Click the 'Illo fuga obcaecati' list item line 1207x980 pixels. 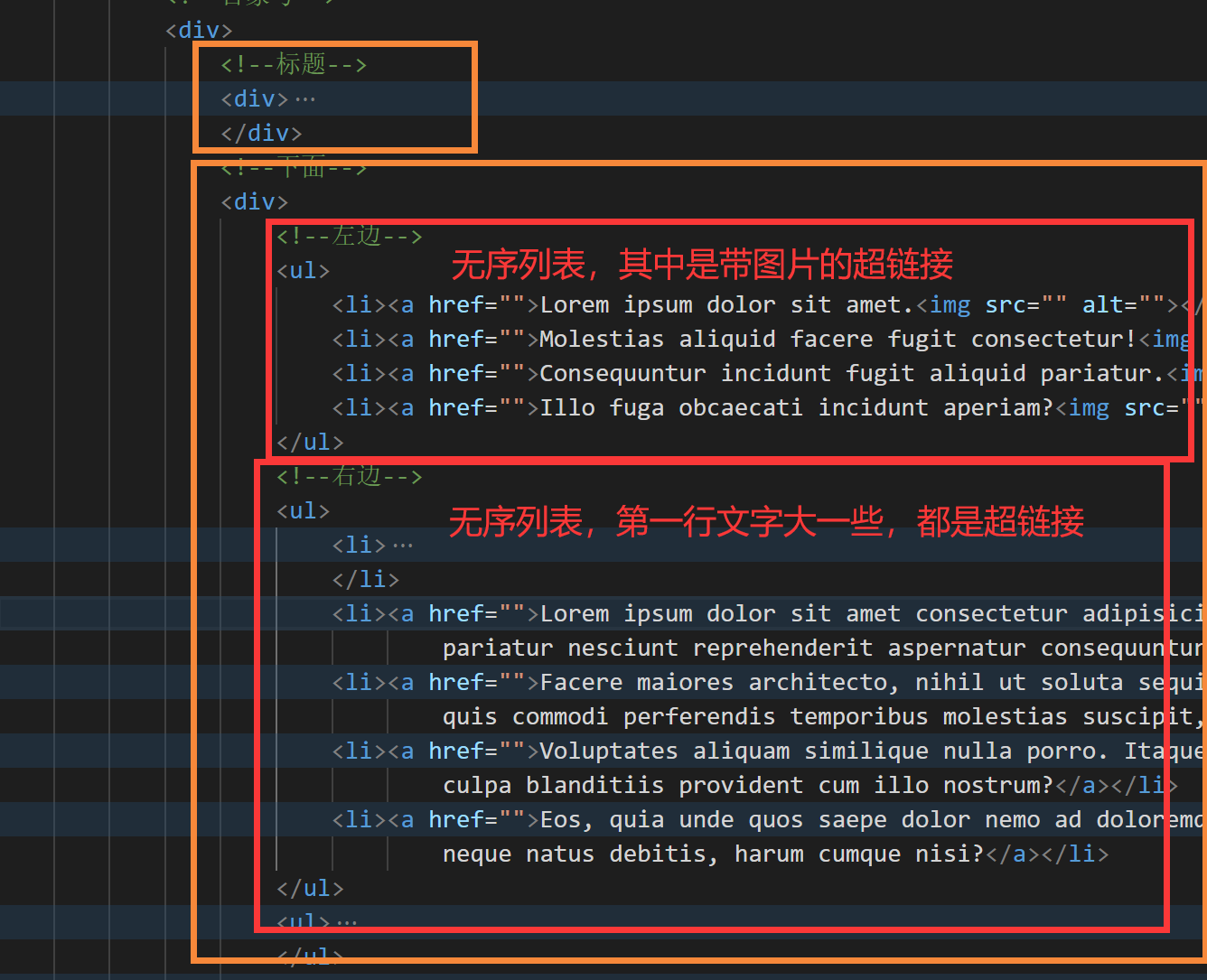770,407
